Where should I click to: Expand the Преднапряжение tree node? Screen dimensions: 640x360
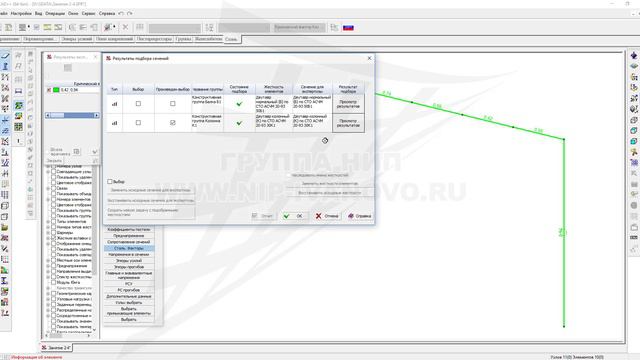[48, 265]
